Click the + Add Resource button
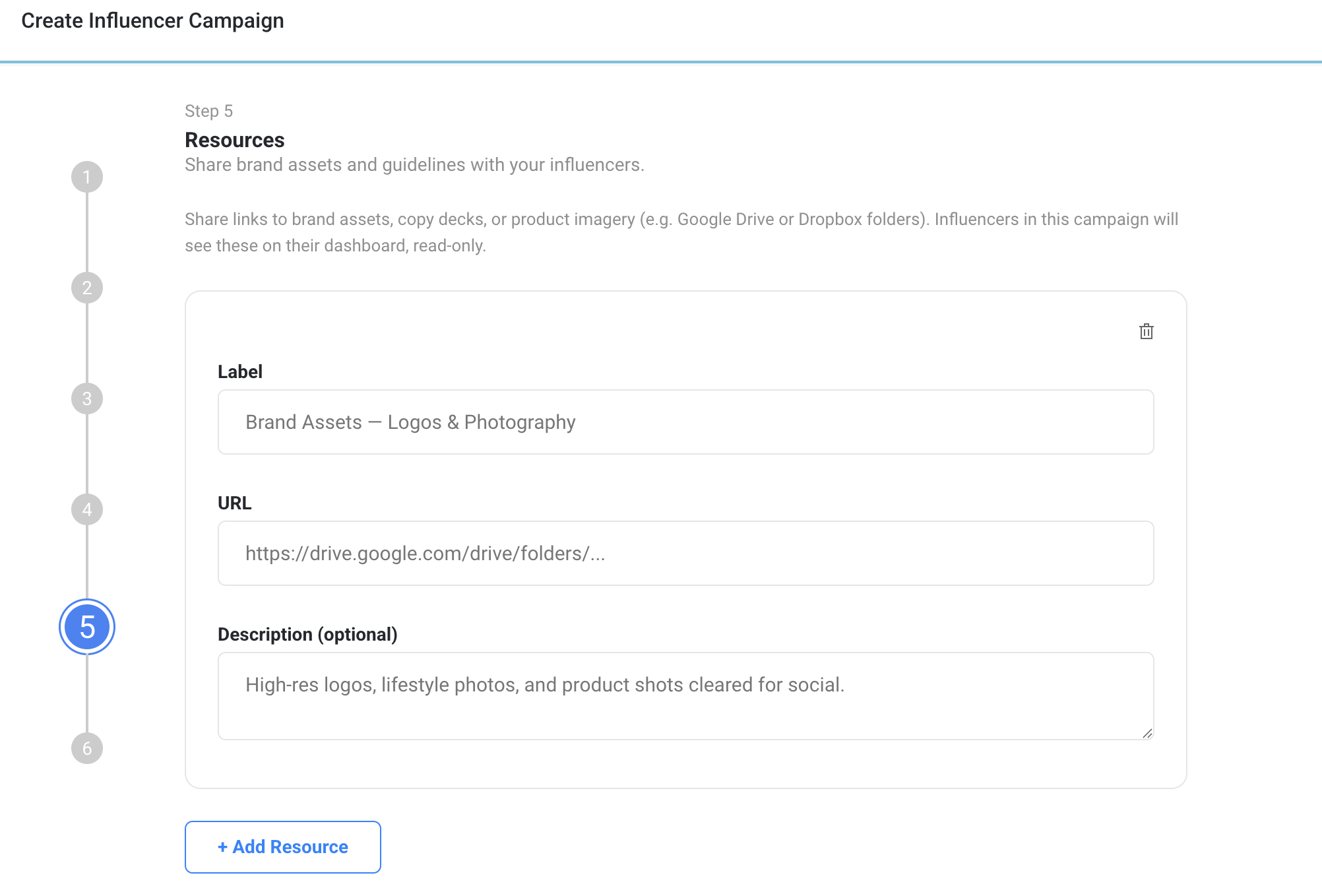1322x896 pixels. pyautogui.click(x=283, y=847)
